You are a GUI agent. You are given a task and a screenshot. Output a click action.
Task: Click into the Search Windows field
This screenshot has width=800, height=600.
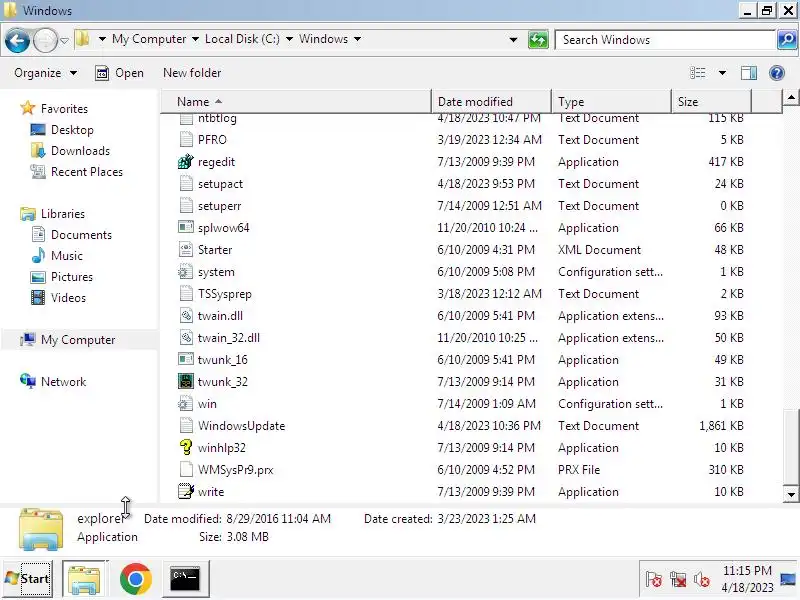tap(665, 40)
